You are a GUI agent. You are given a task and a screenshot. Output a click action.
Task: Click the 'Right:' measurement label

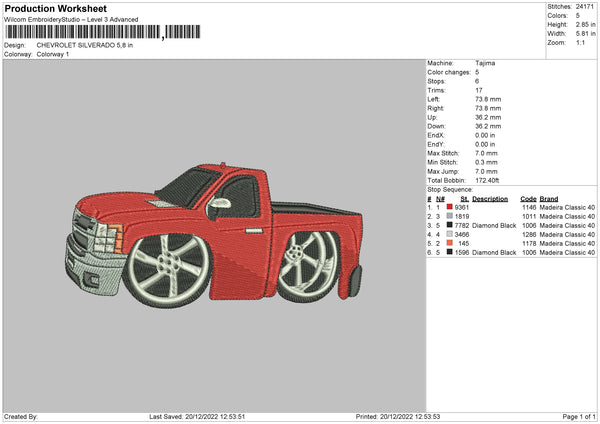click(435, 108)
